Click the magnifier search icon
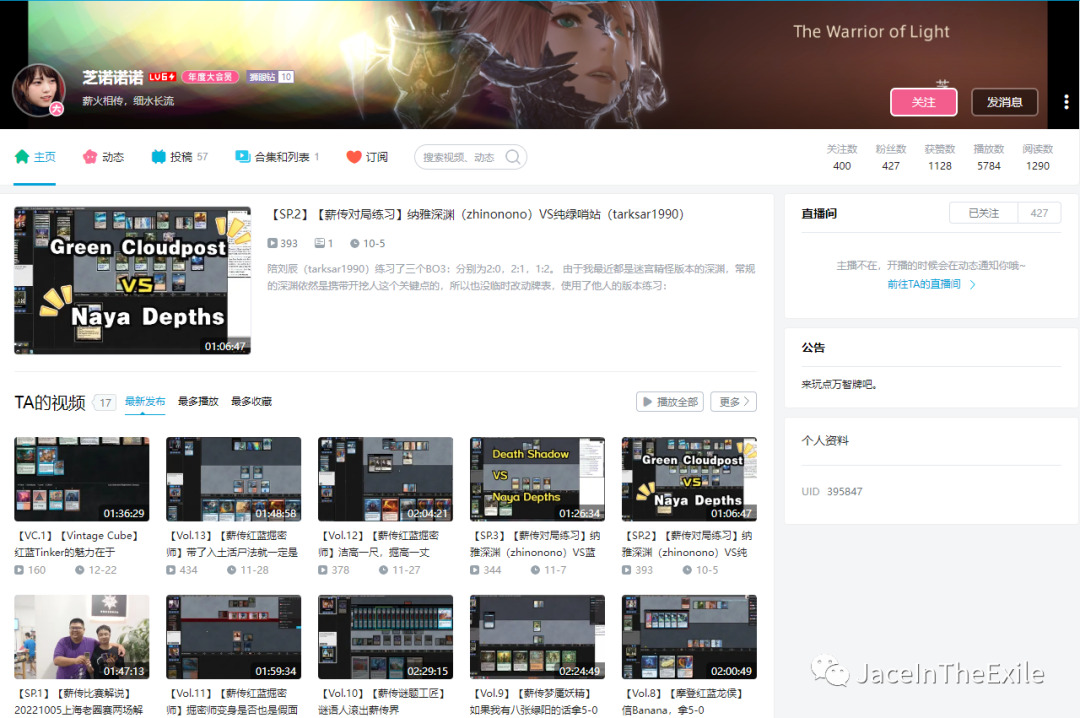 [x=513, y=157]
